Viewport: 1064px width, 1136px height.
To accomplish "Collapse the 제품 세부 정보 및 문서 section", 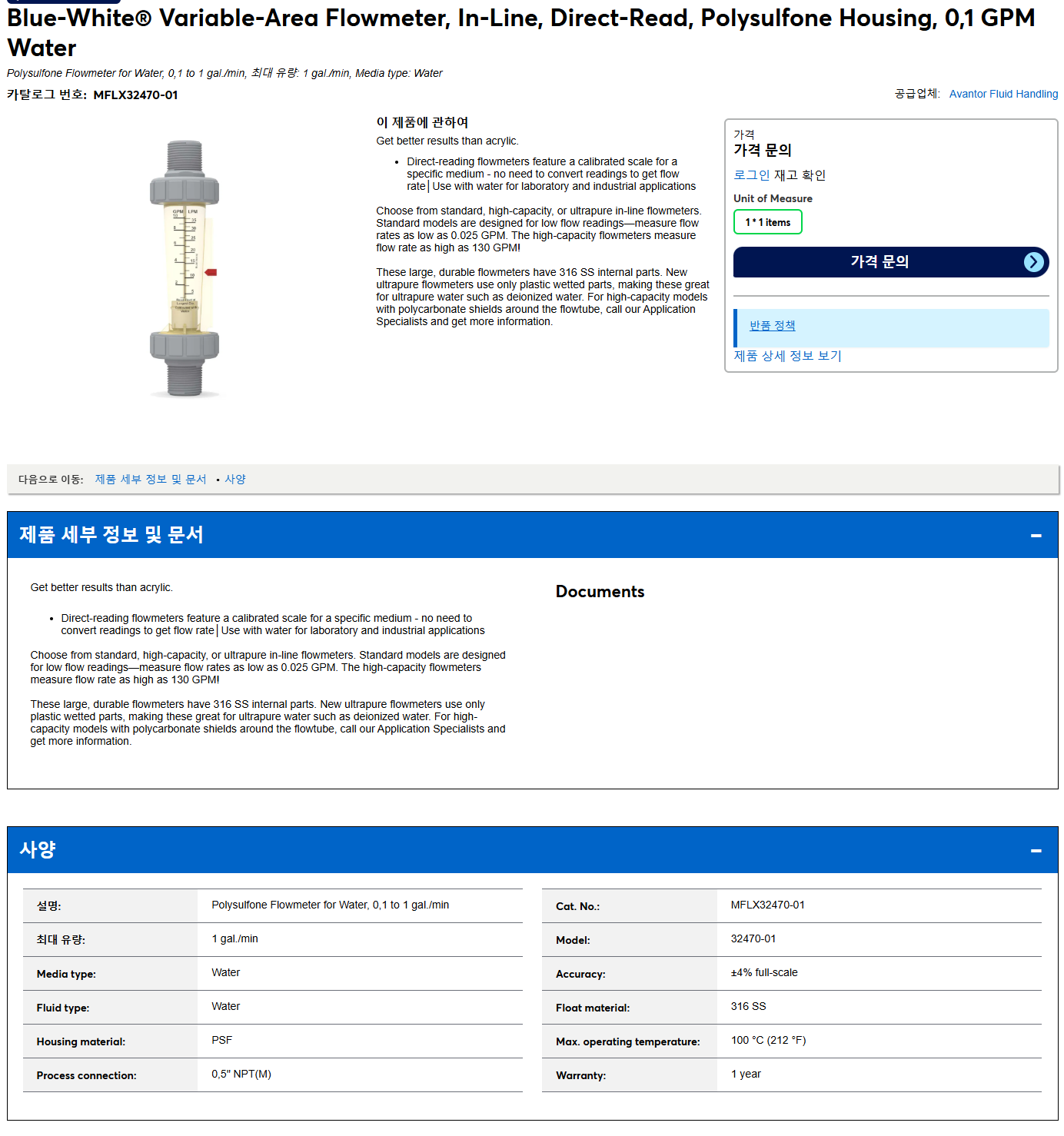I will point(1036,535).
